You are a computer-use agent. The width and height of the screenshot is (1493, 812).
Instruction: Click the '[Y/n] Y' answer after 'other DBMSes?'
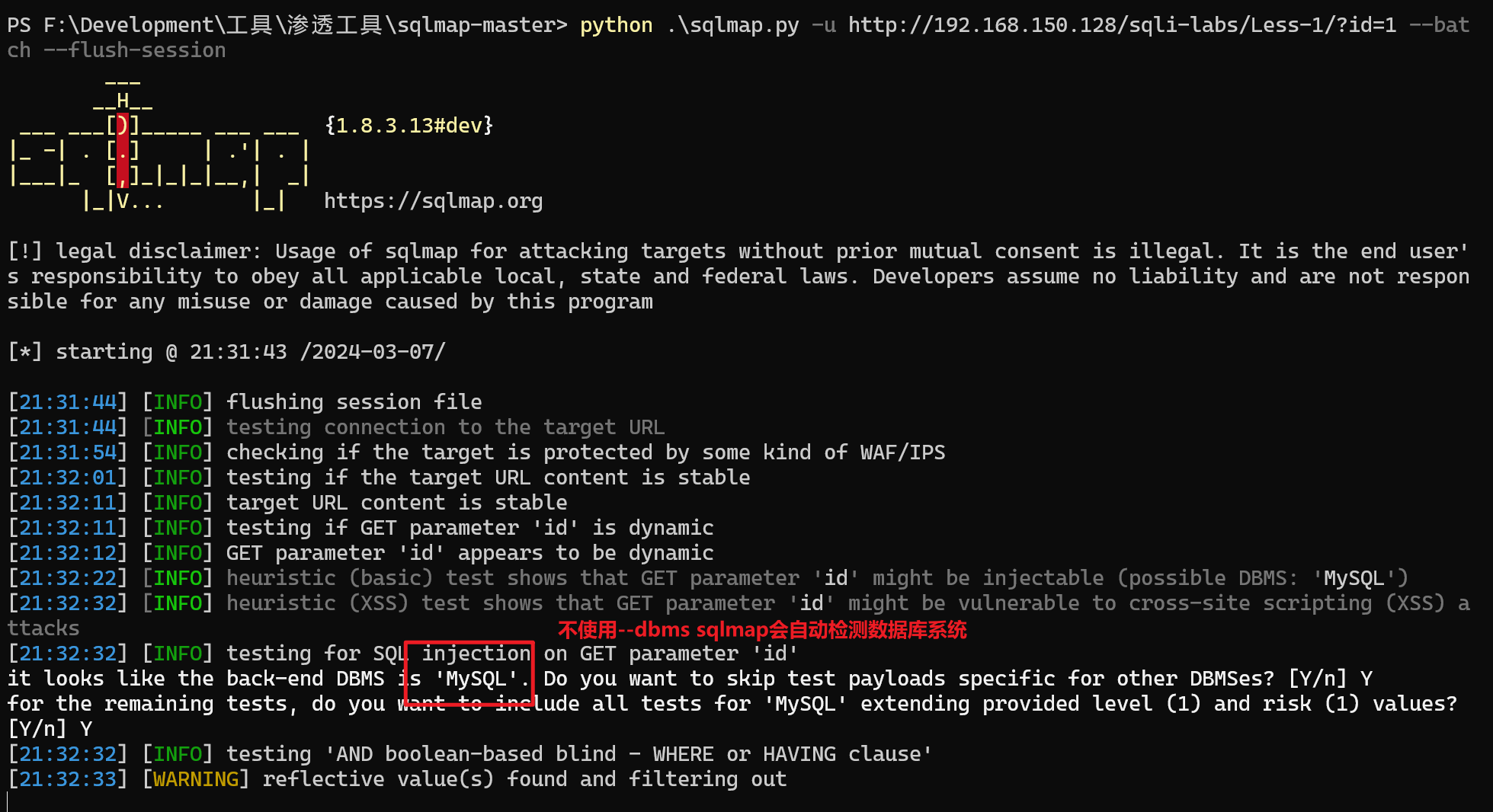point(1330,679)
